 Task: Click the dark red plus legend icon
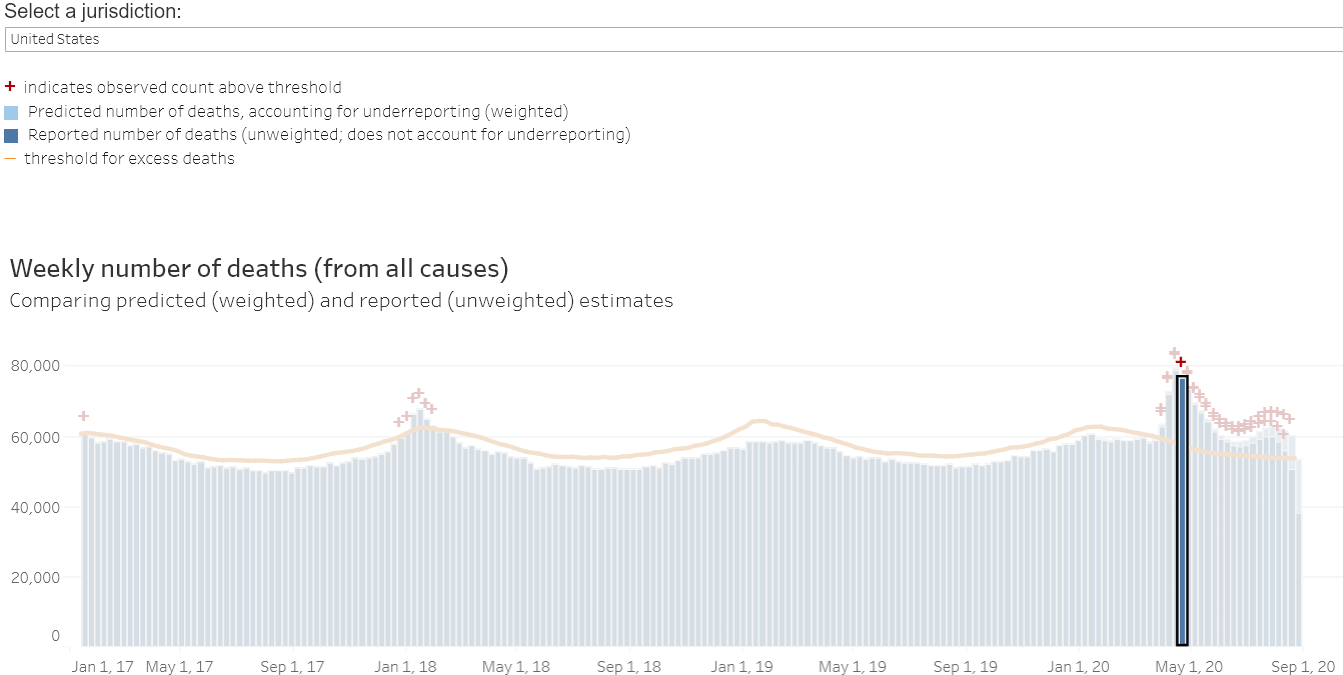(x=10, y=87)
